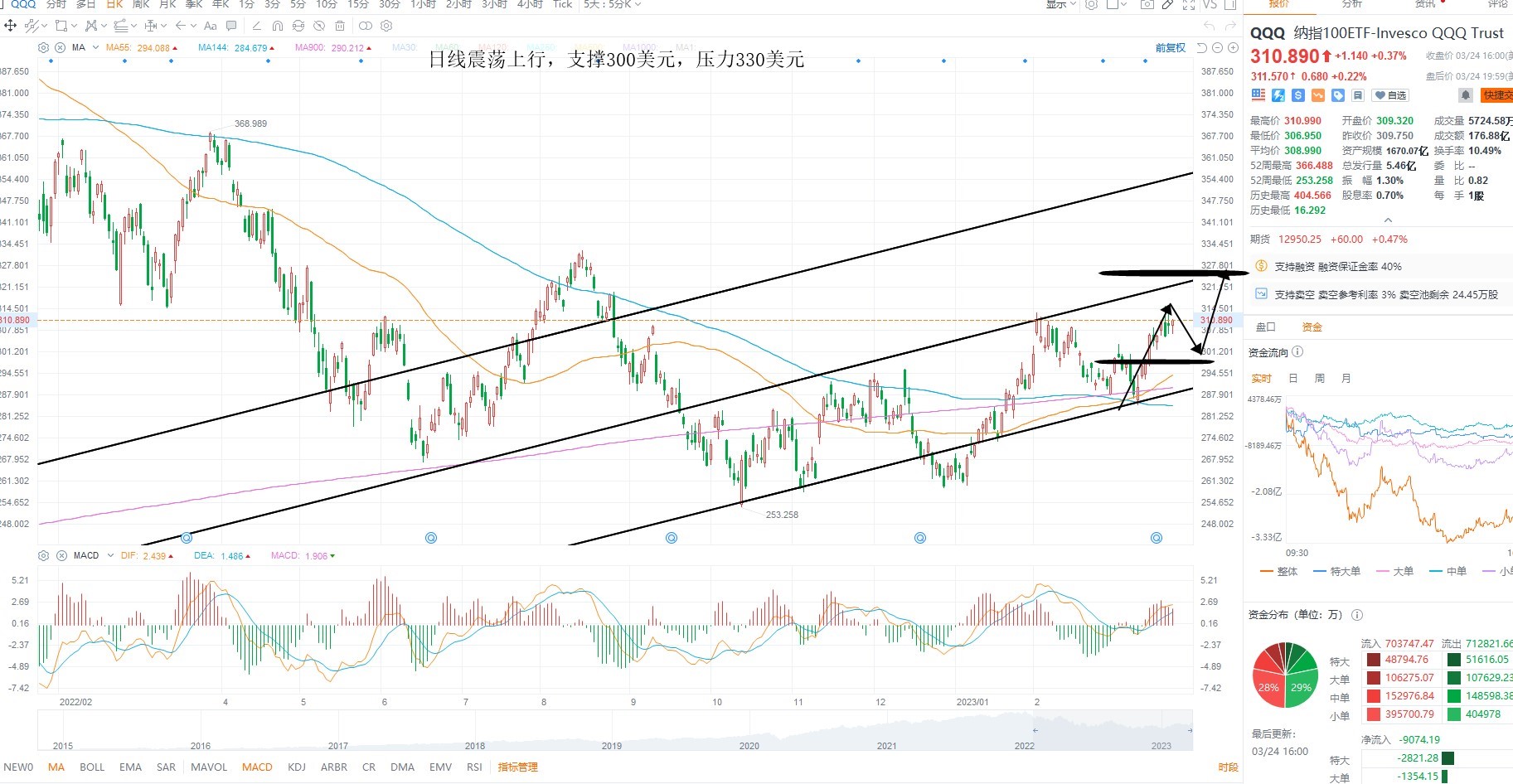Image resolution: width=1513 pixels, height=784 pixels.
Task: Switch to 盘口 order book tab
Action: point(1265,327)
